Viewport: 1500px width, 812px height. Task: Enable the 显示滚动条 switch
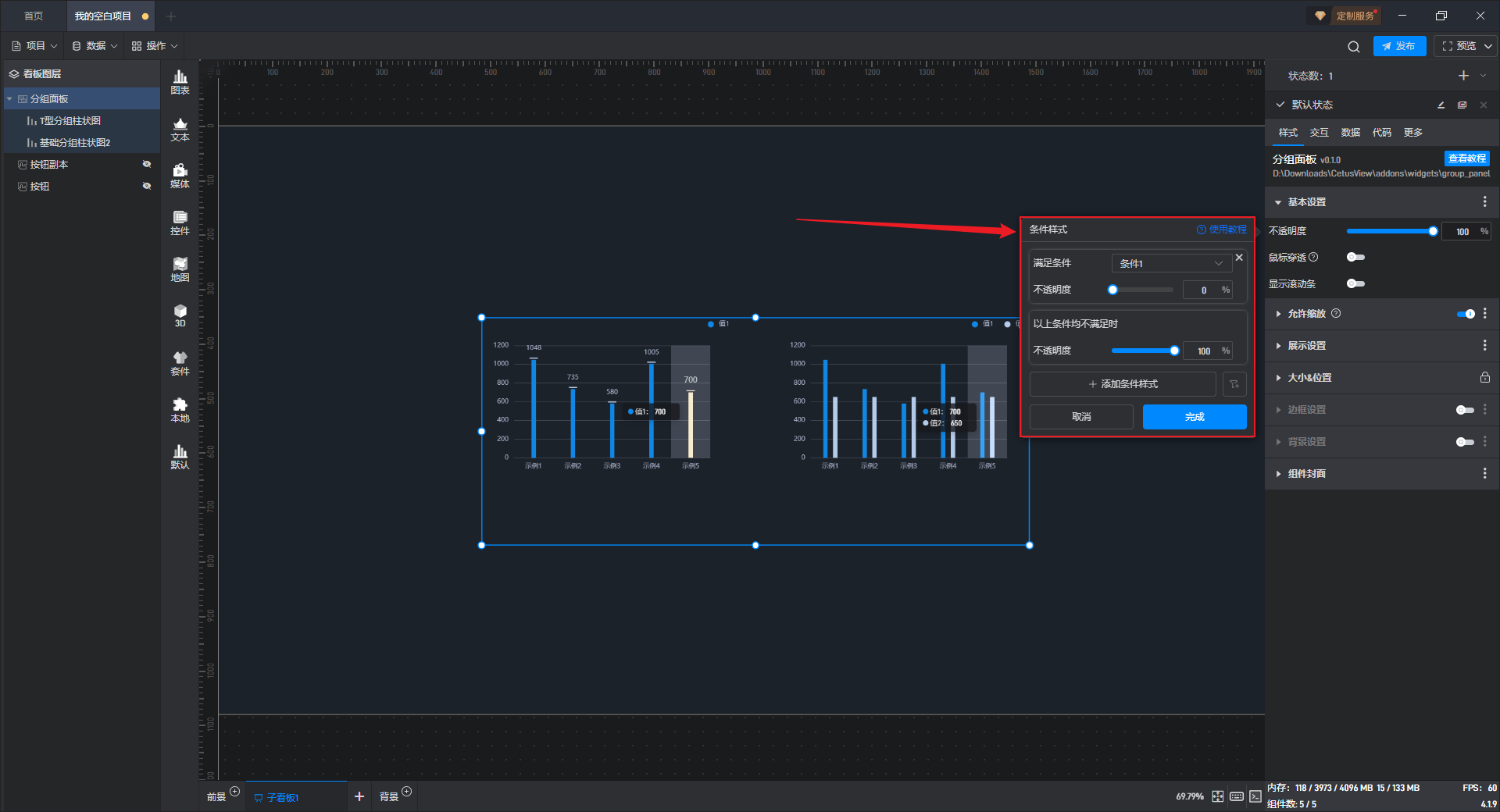pyautogui.click(x=1355, y=284)
